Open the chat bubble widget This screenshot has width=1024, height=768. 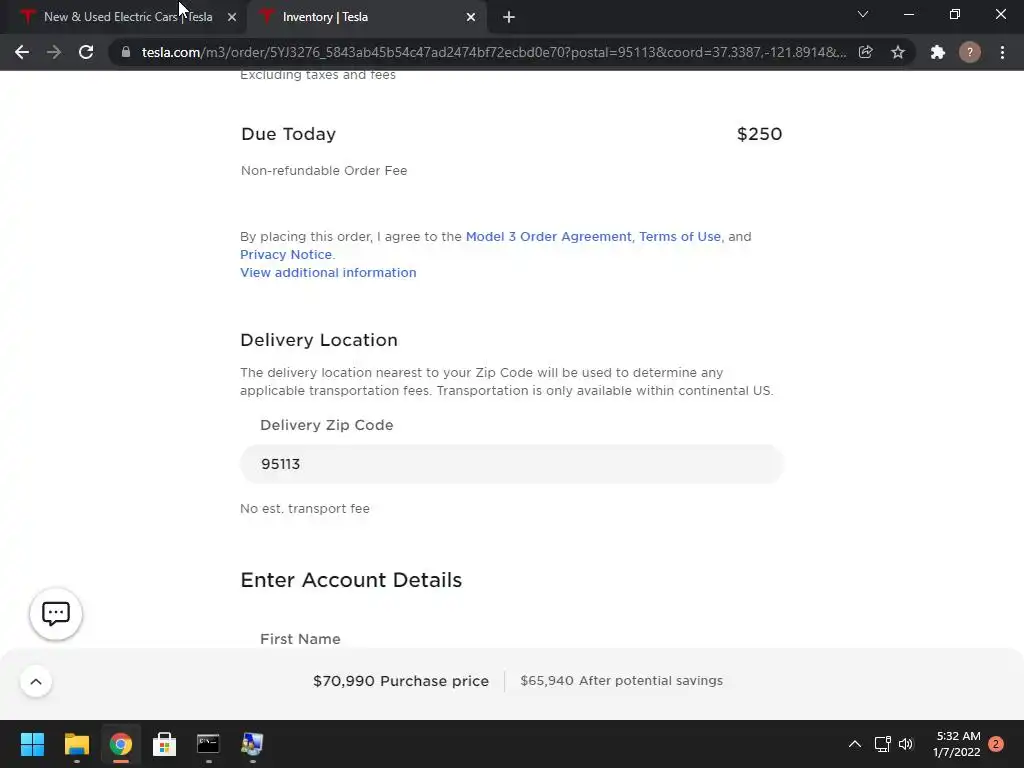[56, 614]
